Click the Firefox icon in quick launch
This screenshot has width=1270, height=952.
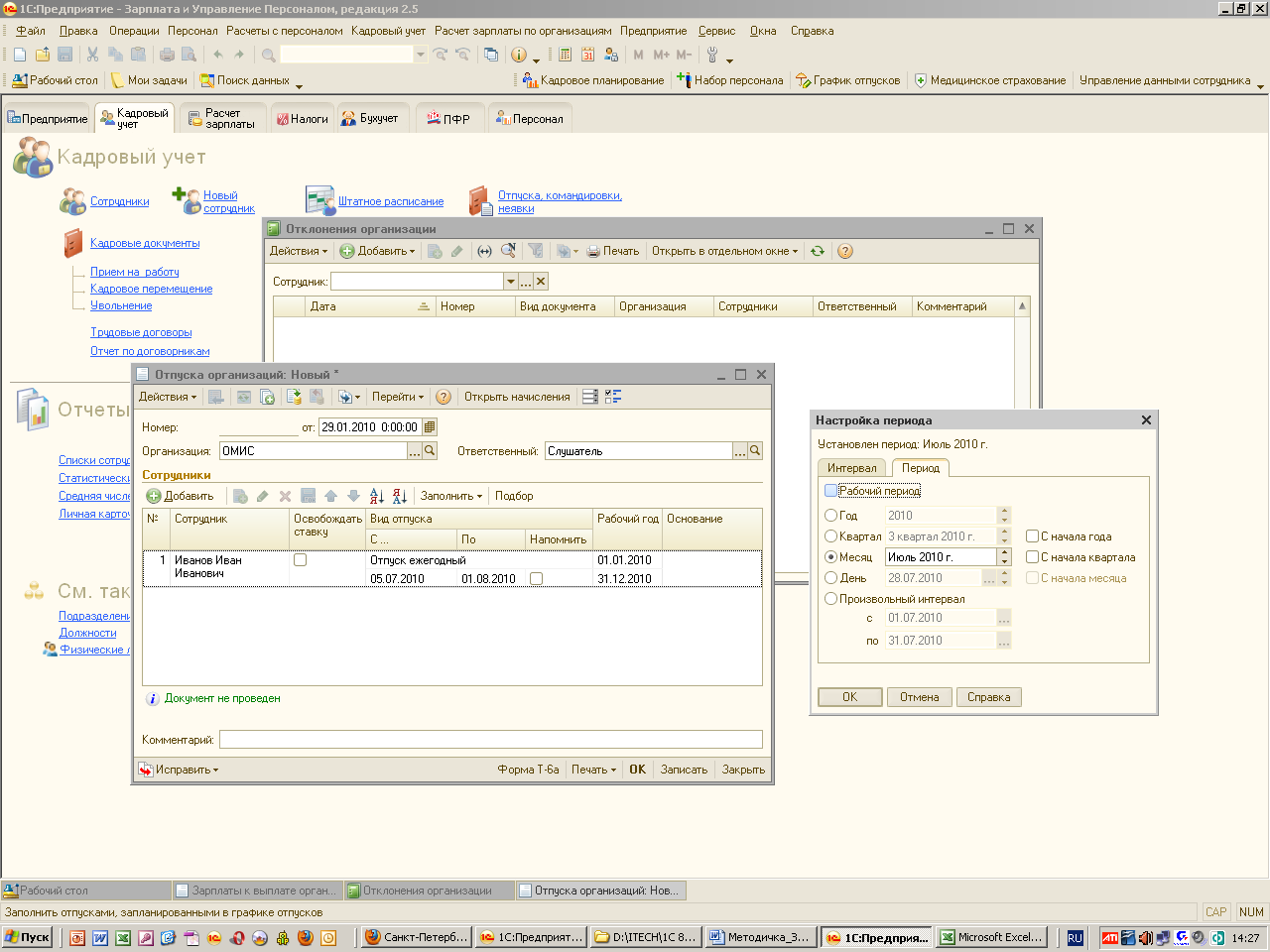pos(306,937)
